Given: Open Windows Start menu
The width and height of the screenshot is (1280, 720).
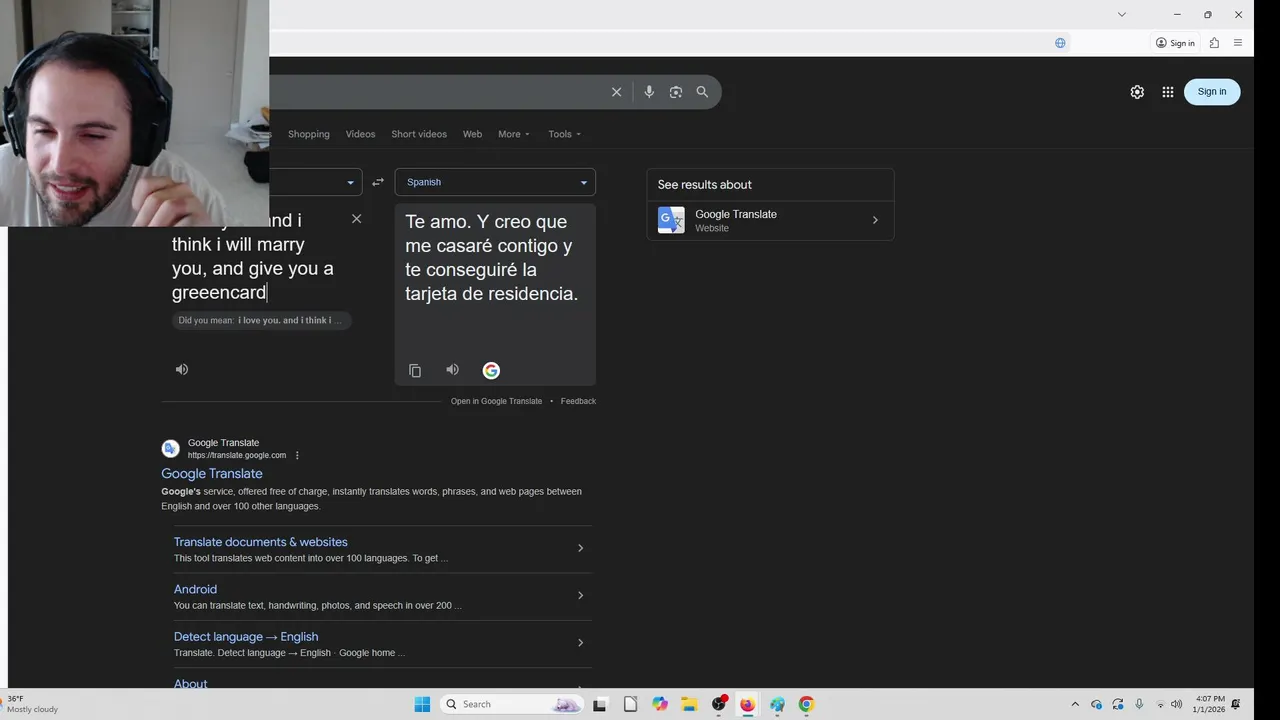Looking at the screenshot, I should click(422, 704).
